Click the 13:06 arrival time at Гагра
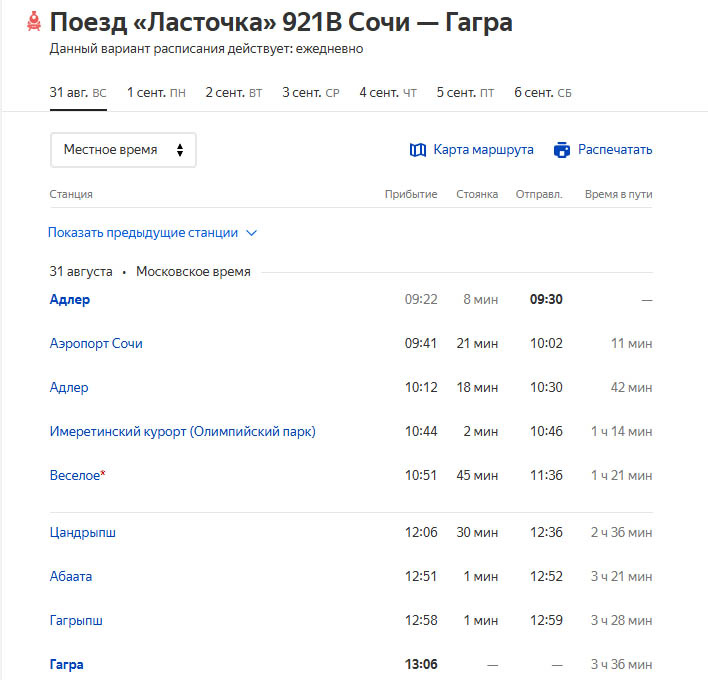Viewport: 708px width, 680px height. pos(421,664)
